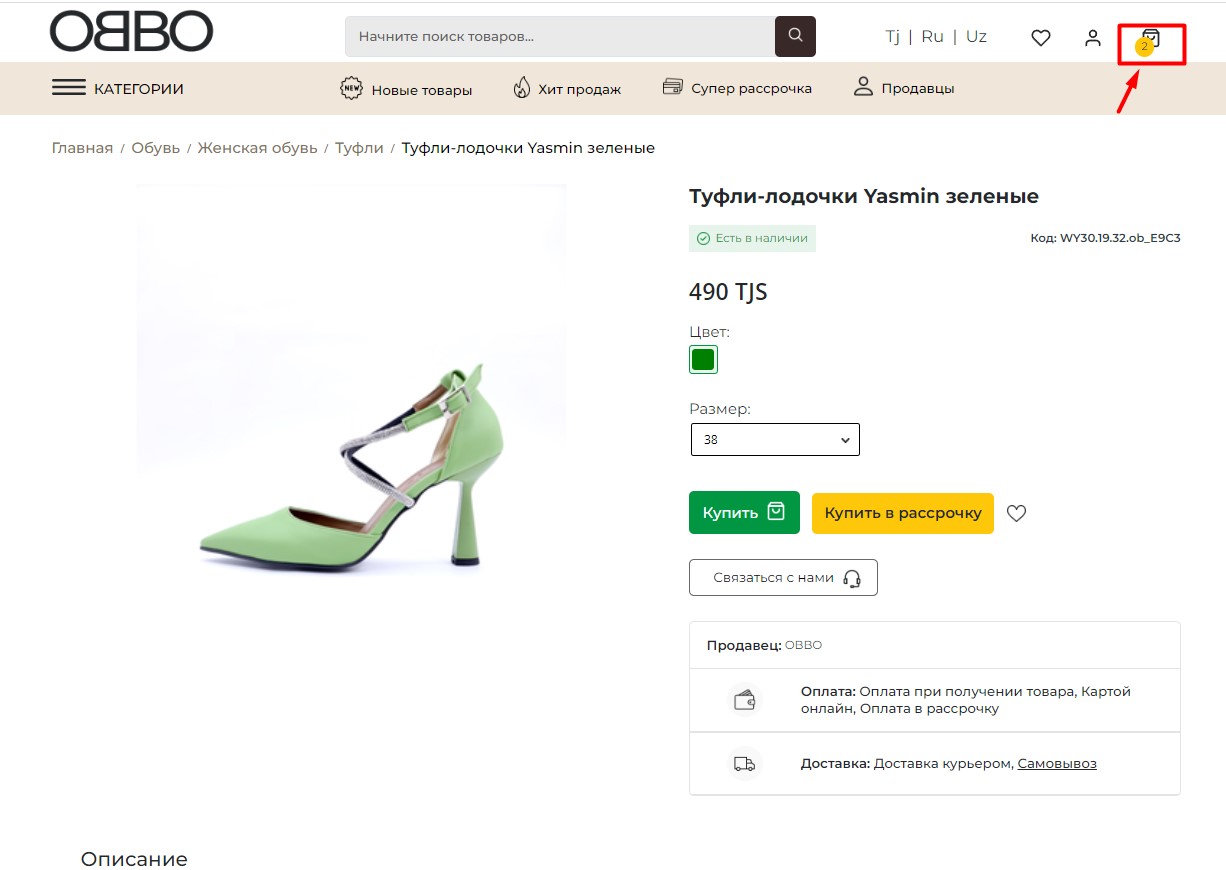This screenshot has width=1226, height=870.
Task: Expand the size dropdown showing 38
Action: point(775,440)
